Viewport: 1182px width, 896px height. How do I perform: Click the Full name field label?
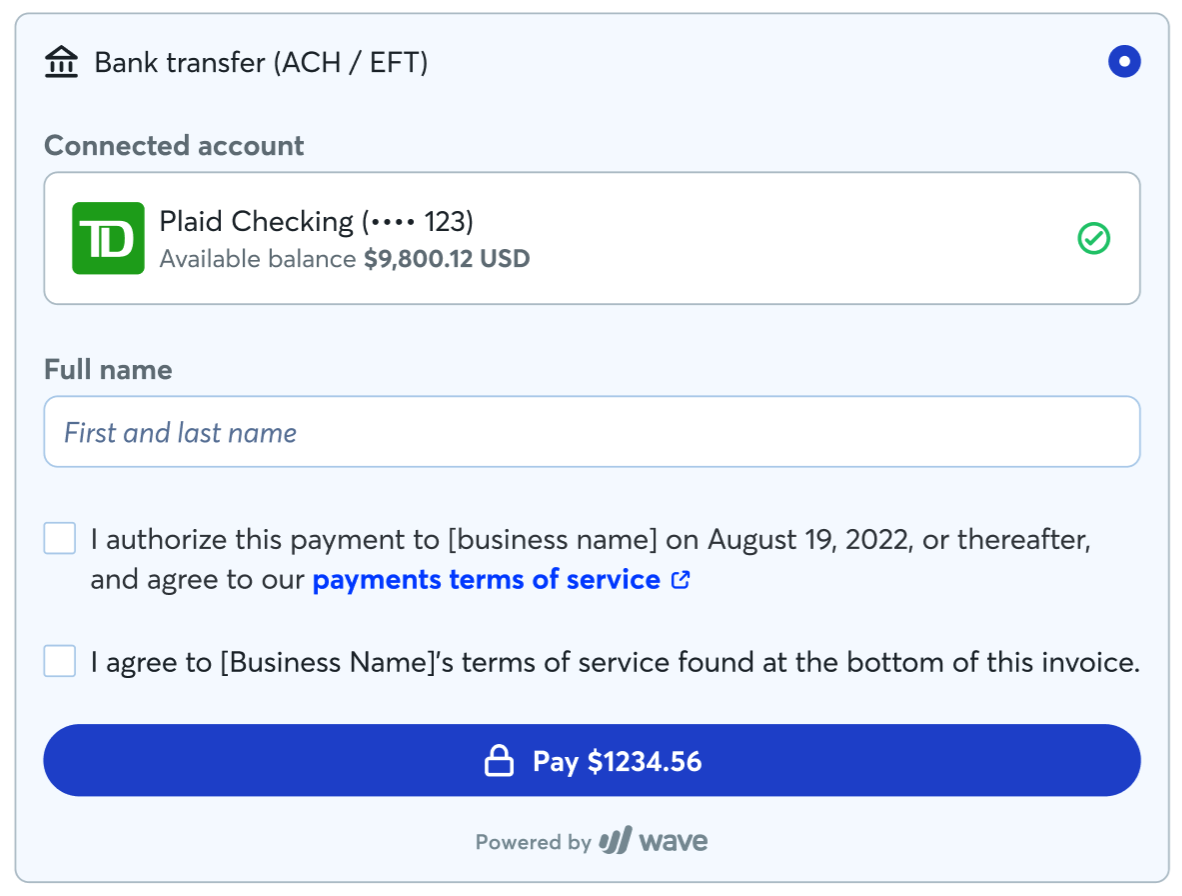(x=108, y=370)
